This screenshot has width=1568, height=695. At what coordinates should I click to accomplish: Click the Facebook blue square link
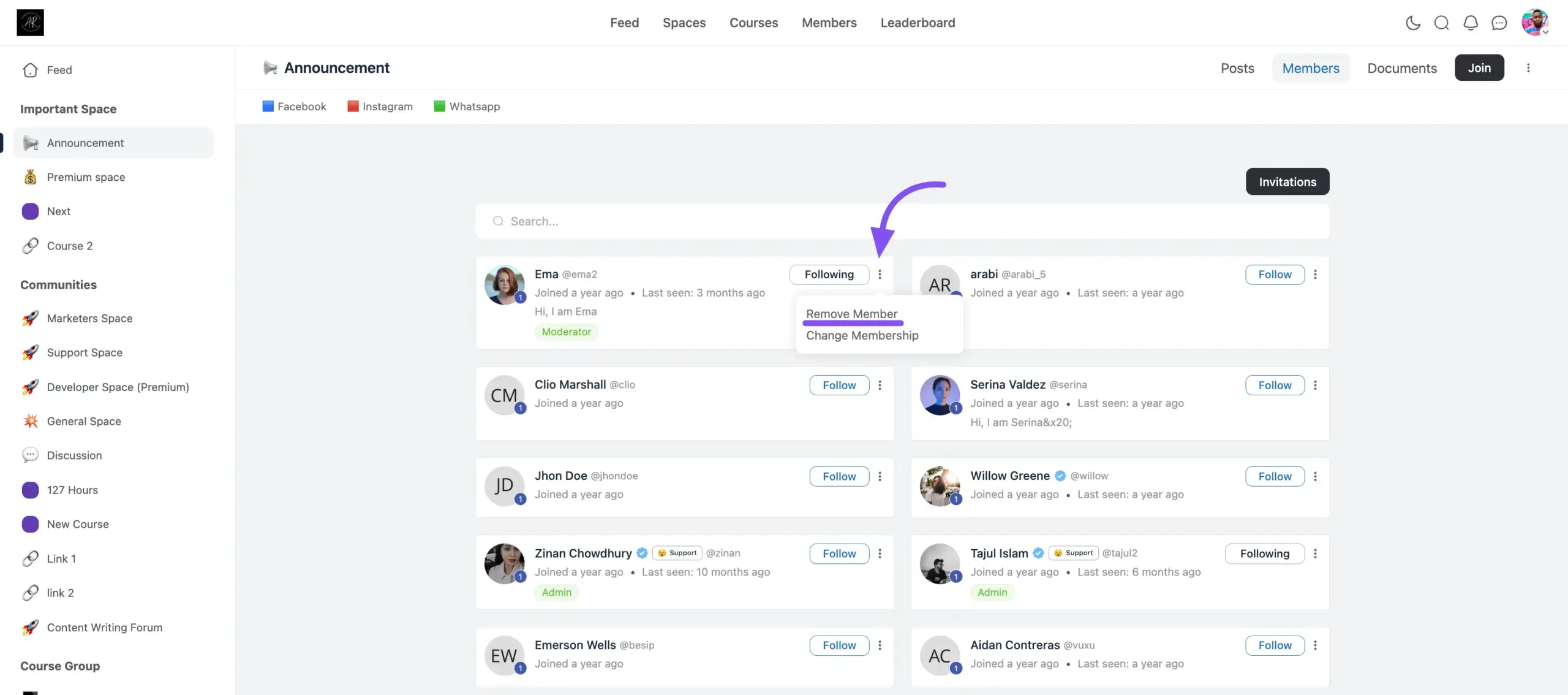click(x=294, y=106)
